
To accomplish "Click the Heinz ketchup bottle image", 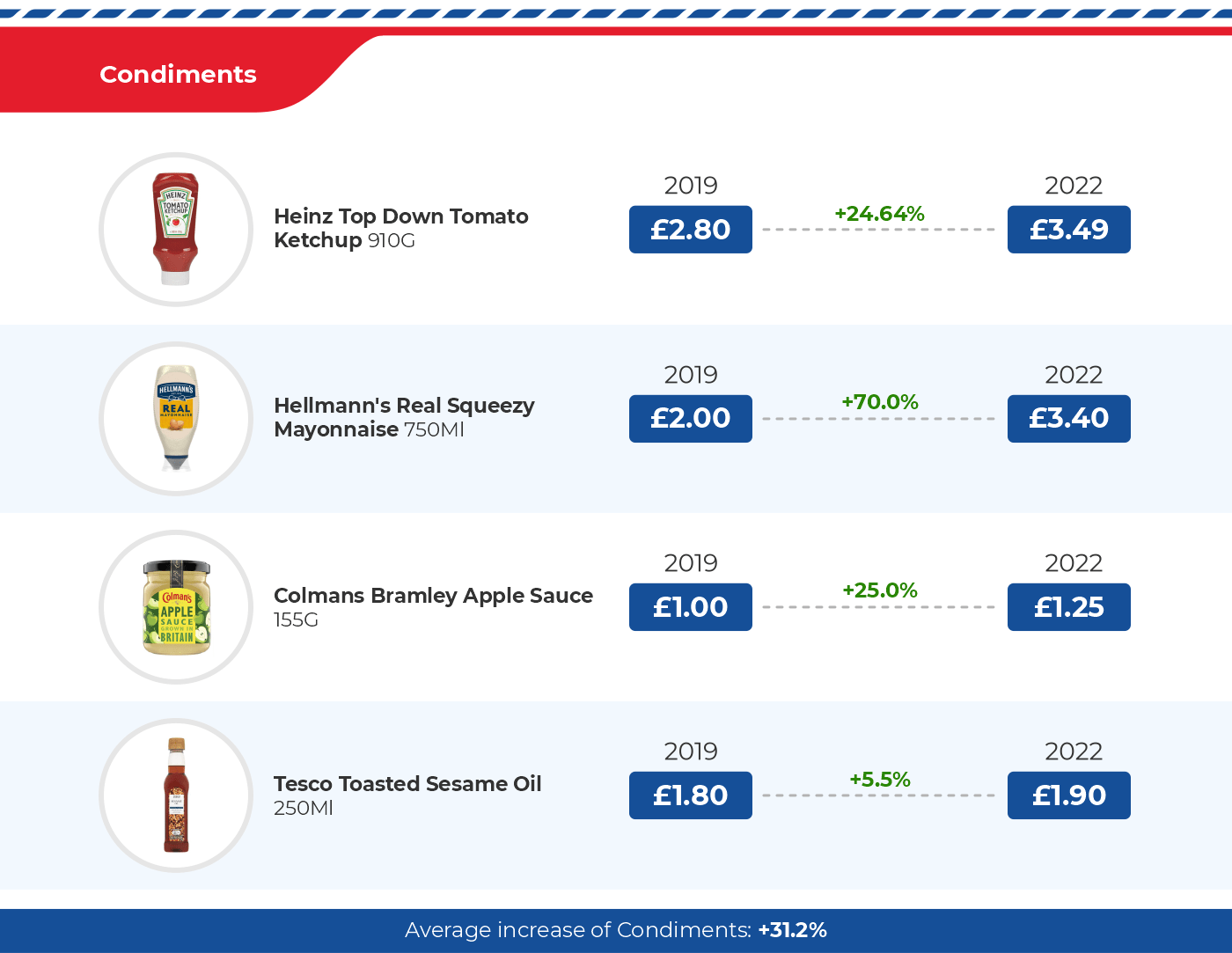I will click(x=176, y=230).
